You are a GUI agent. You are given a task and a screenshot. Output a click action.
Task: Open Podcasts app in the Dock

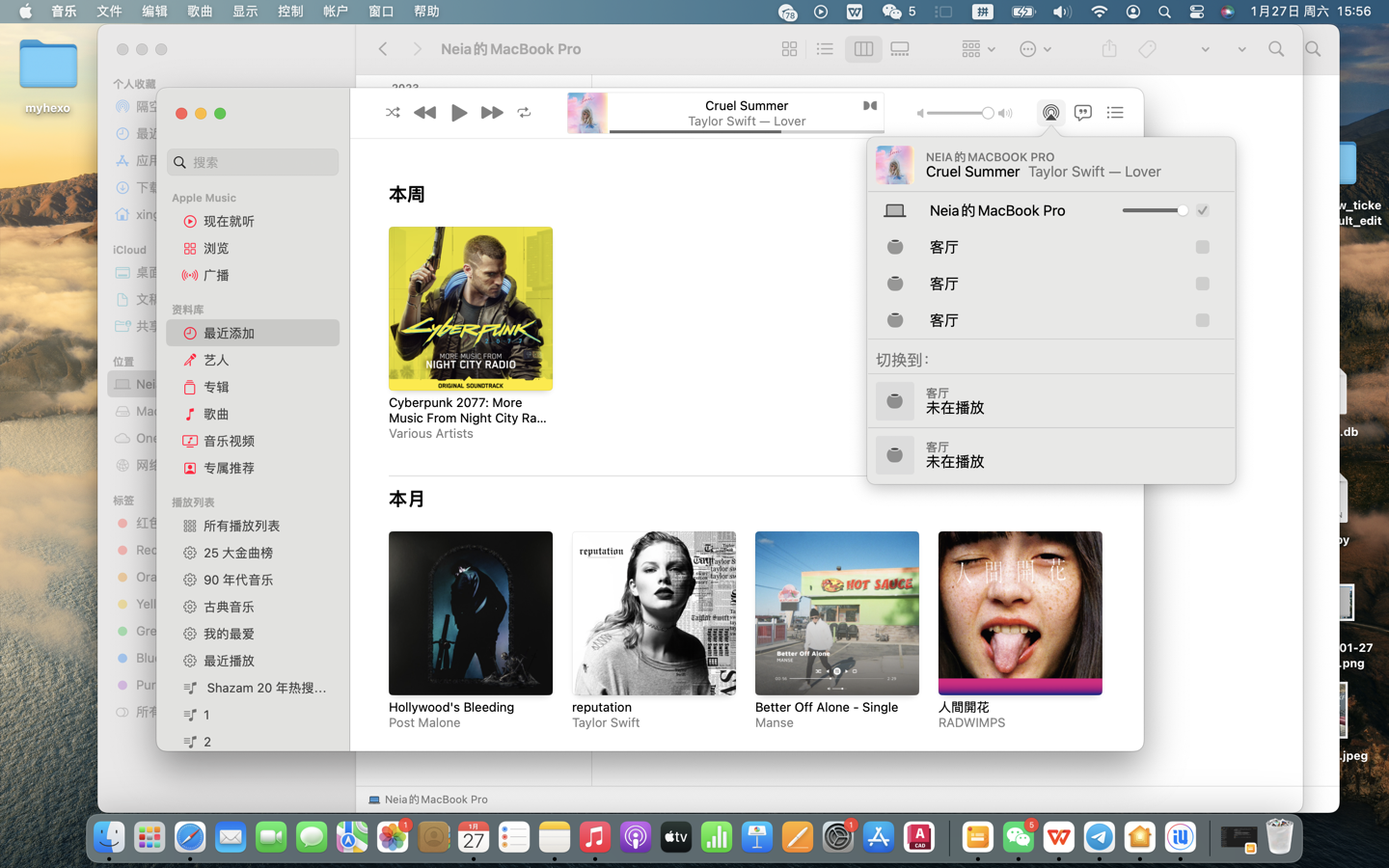[636, 837]
